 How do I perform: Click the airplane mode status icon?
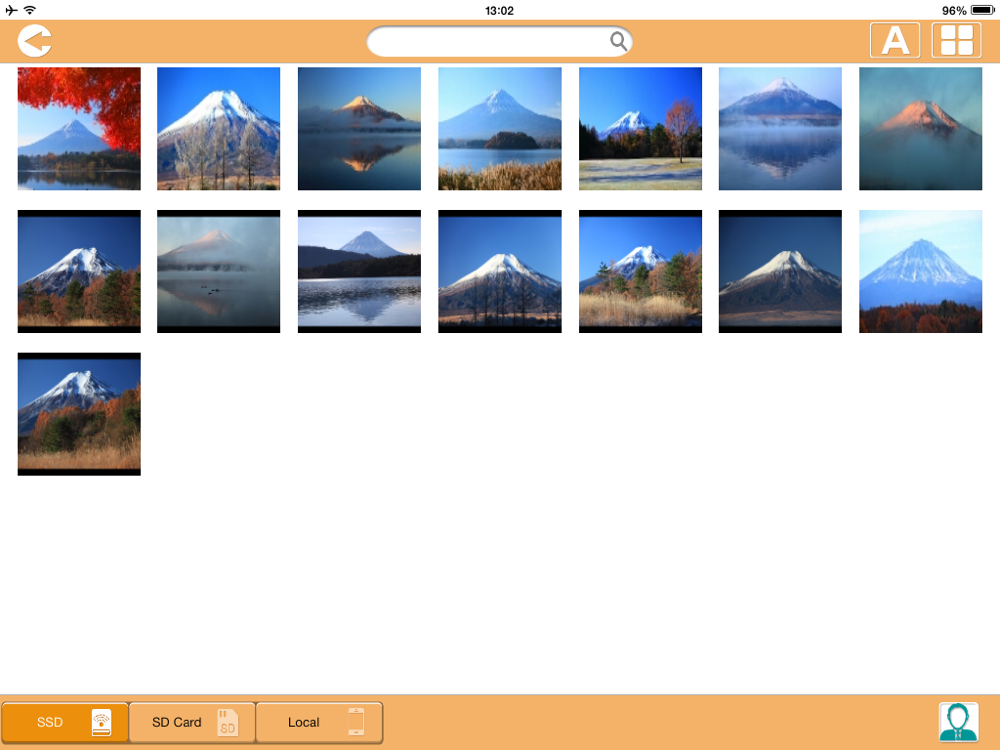click(11, 10)
